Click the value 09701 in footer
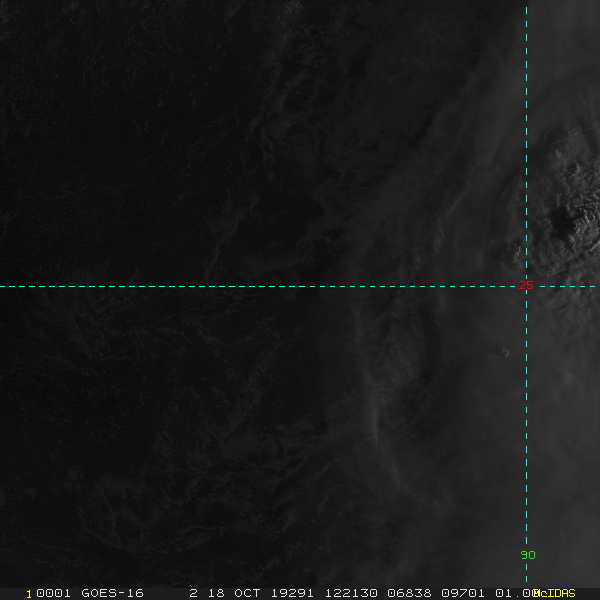The image size is (600, 600). coord(463,593)
